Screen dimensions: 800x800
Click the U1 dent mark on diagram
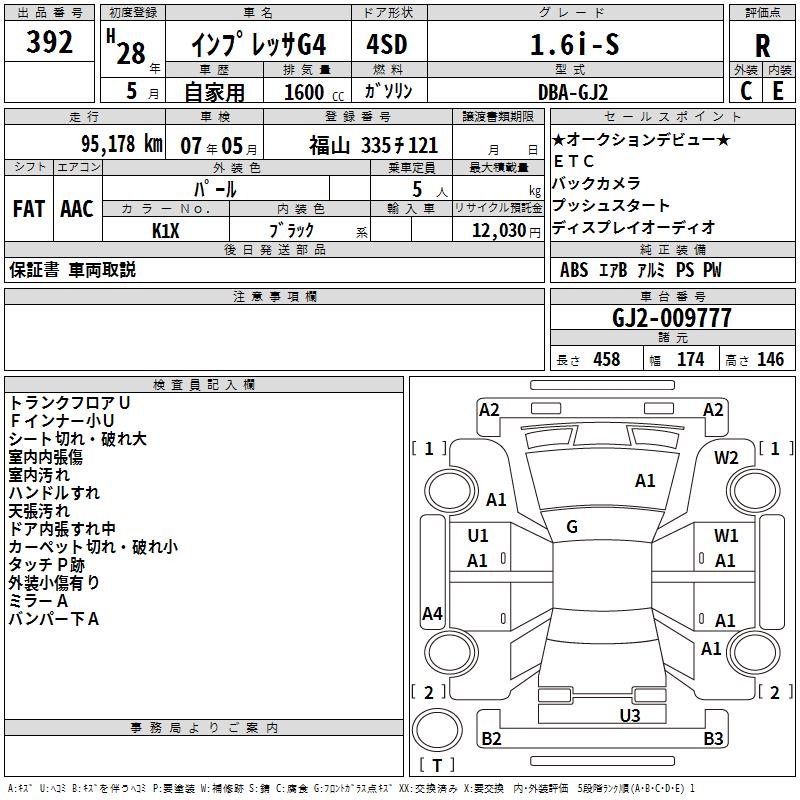(x=478, y=535)
